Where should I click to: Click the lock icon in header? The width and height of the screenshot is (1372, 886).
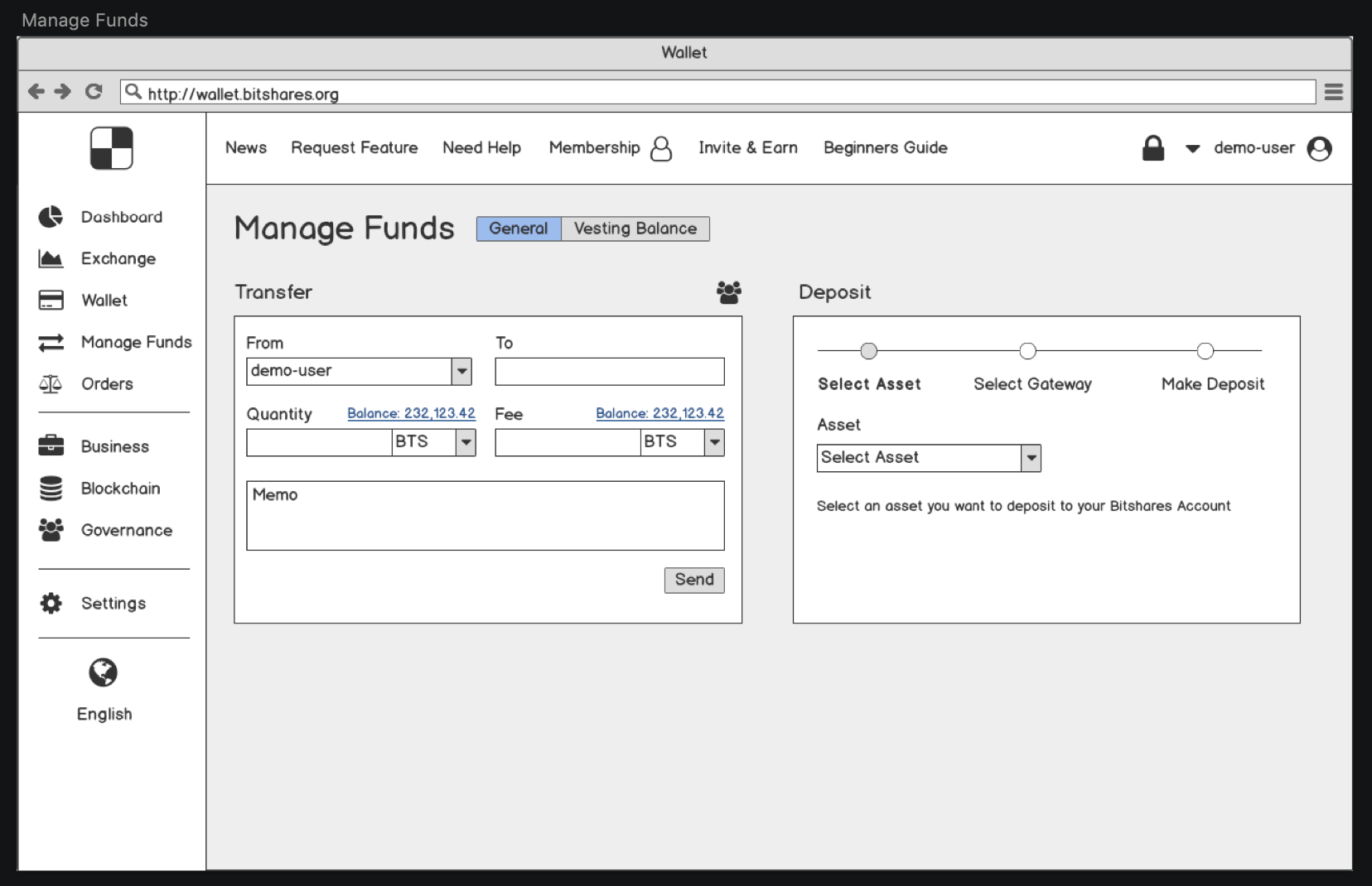tap(1153, 148)
